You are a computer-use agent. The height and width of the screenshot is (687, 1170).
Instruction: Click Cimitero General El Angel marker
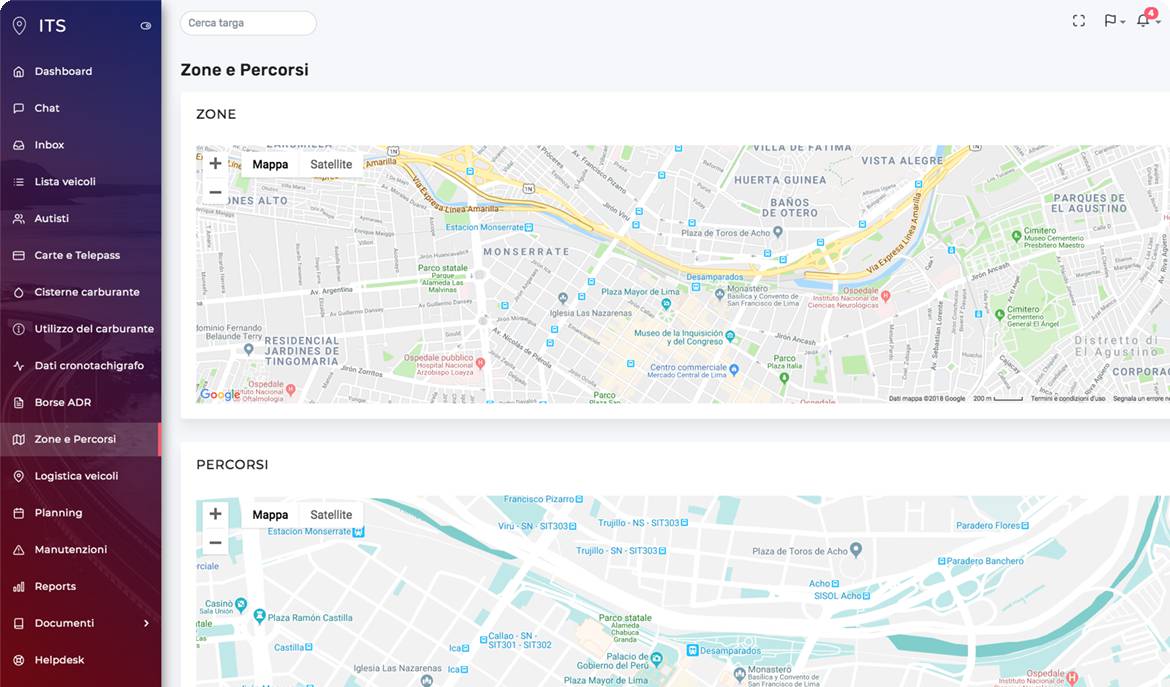(999, 315)
